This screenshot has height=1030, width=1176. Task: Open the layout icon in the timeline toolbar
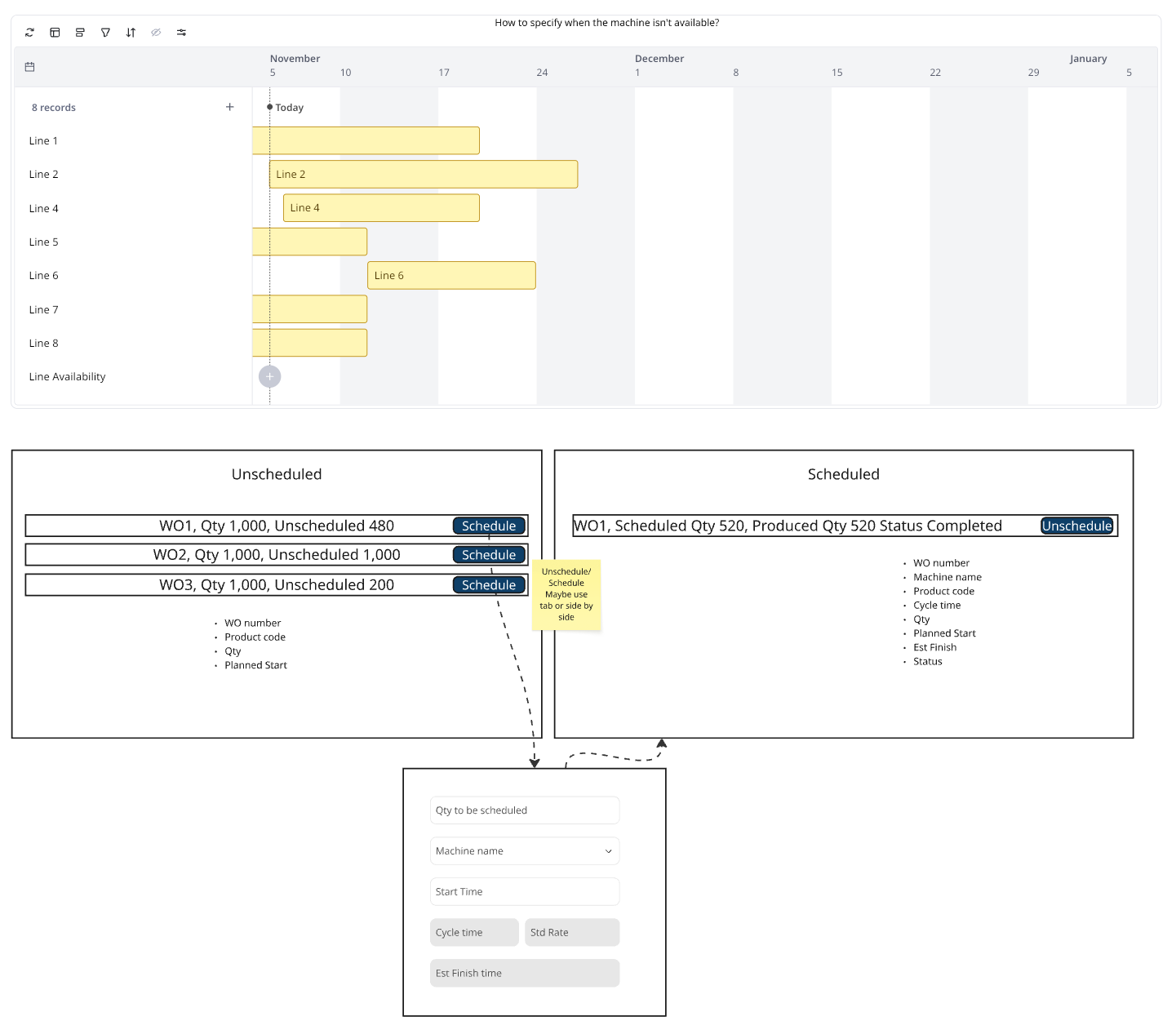55,33
